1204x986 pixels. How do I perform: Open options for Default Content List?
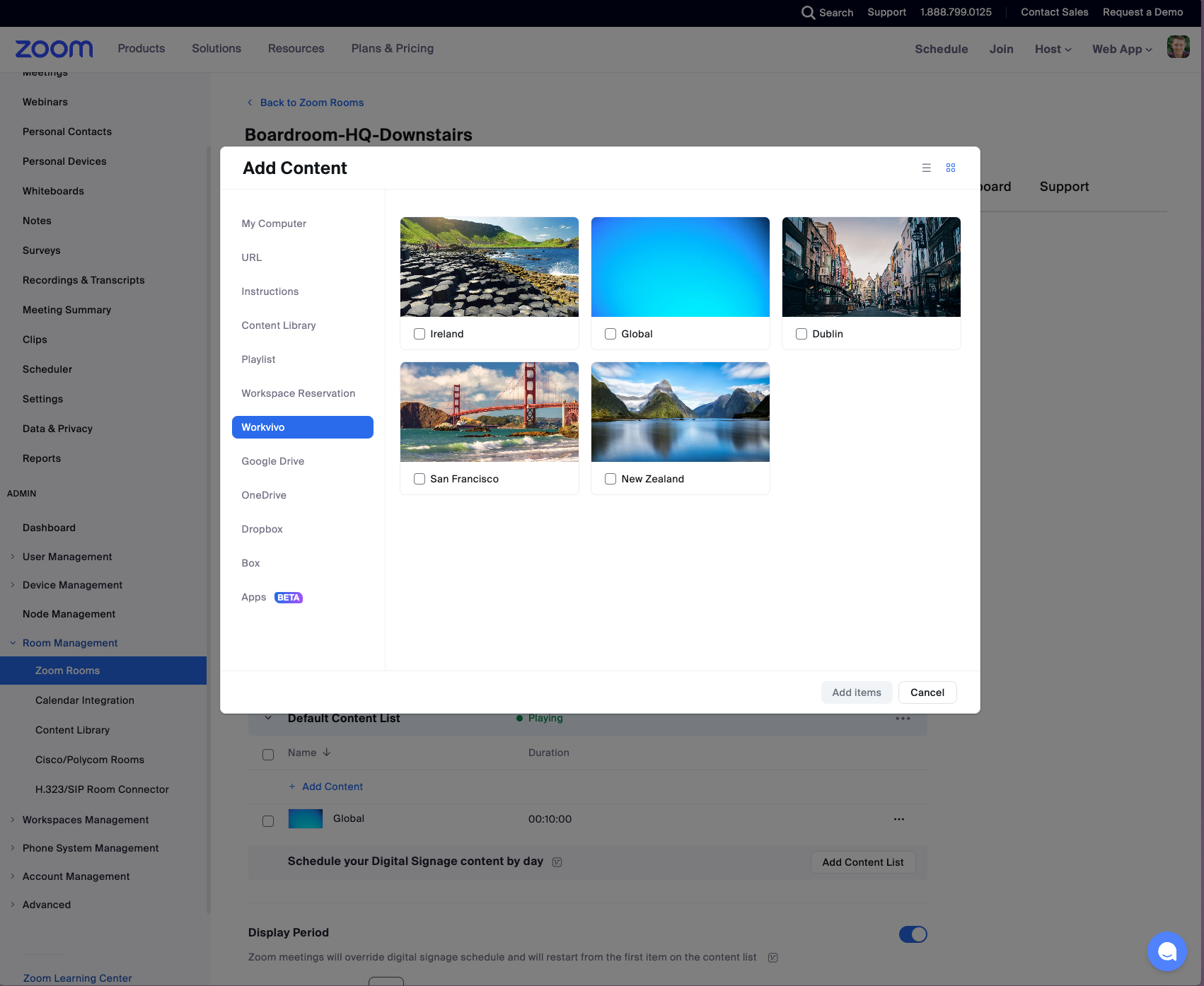coord(903,719)
